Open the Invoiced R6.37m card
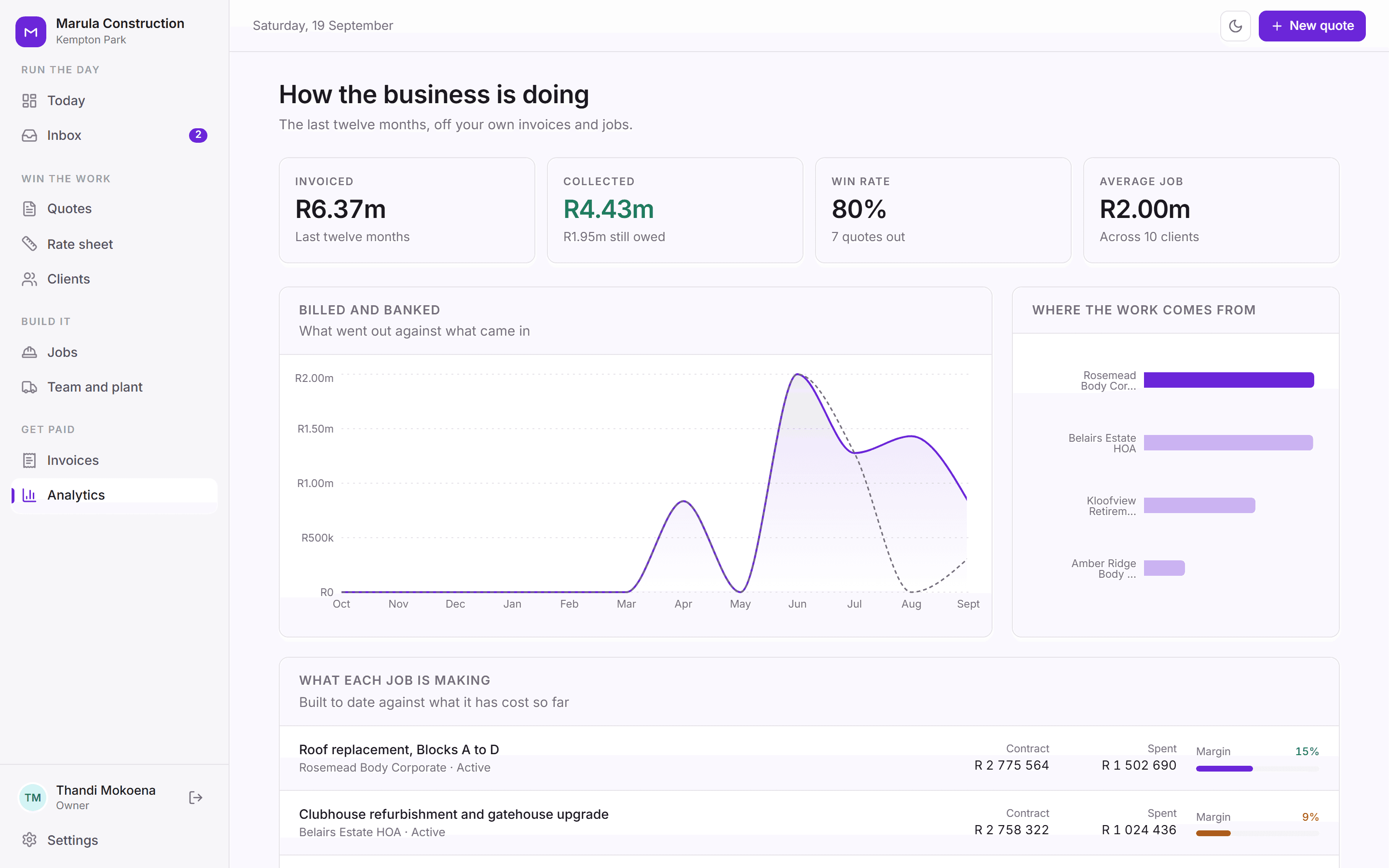This screenshot has width=1389, height=868. 407,210
